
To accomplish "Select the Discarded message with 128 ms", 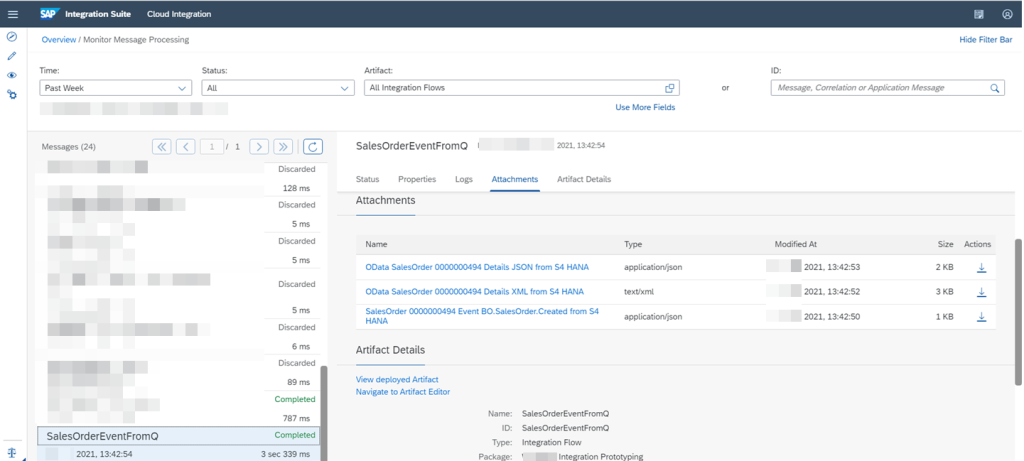I will coord(177,178).
